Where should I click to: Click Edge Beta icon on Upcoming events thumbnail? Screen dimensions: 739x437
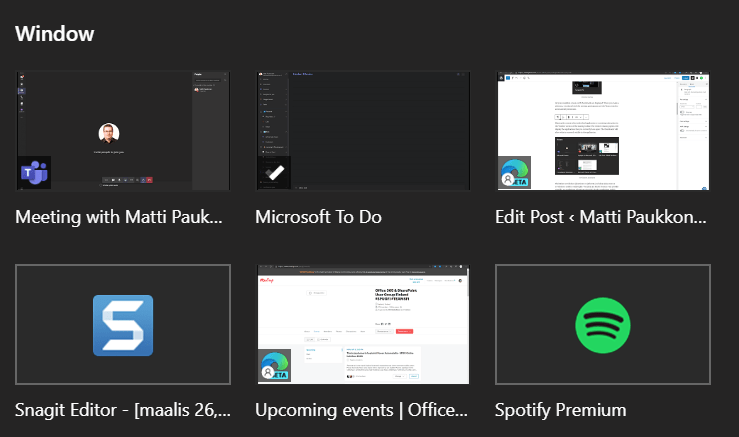275,365
